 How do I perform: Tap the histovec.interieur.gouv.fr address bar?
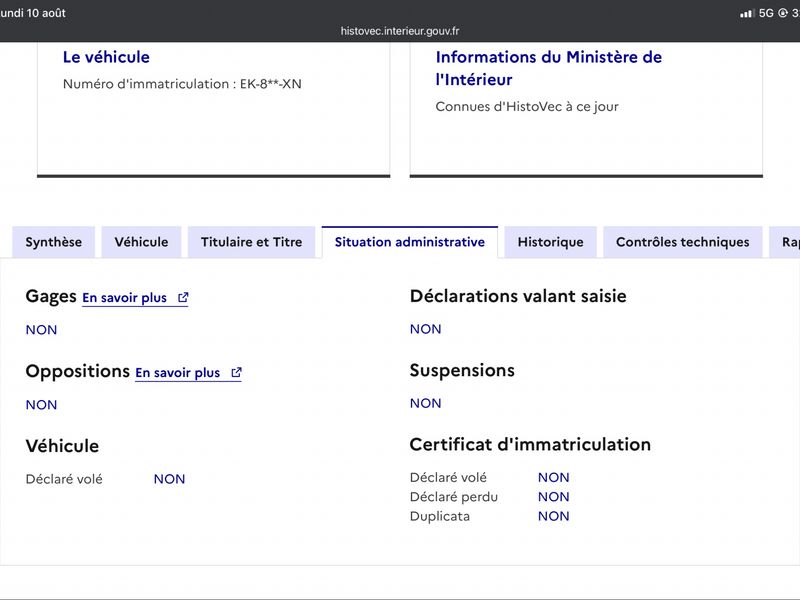(400, 31)
